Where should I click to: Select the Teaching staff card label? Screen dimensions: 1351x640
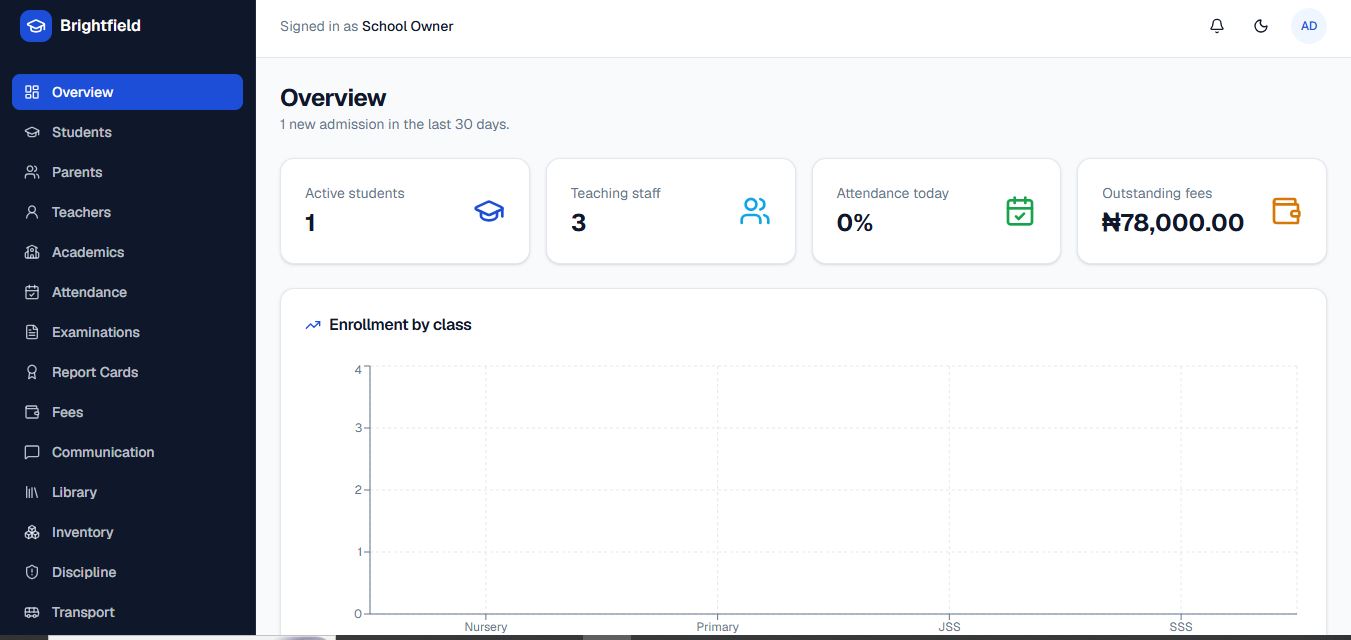(616, 193)
